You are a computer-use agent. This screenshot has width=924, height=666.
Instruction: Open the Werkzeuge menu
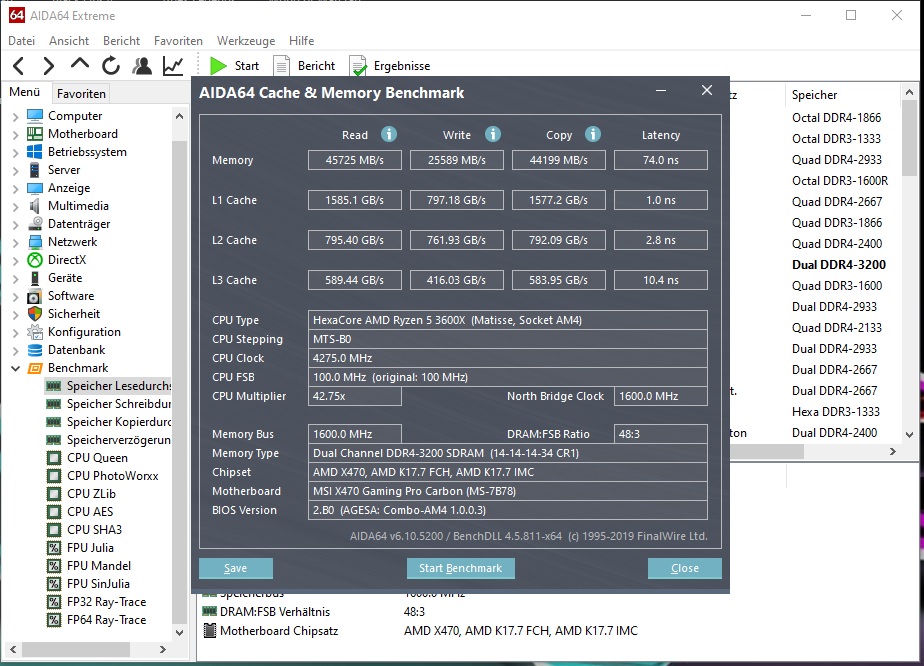(x=246, y=41)
